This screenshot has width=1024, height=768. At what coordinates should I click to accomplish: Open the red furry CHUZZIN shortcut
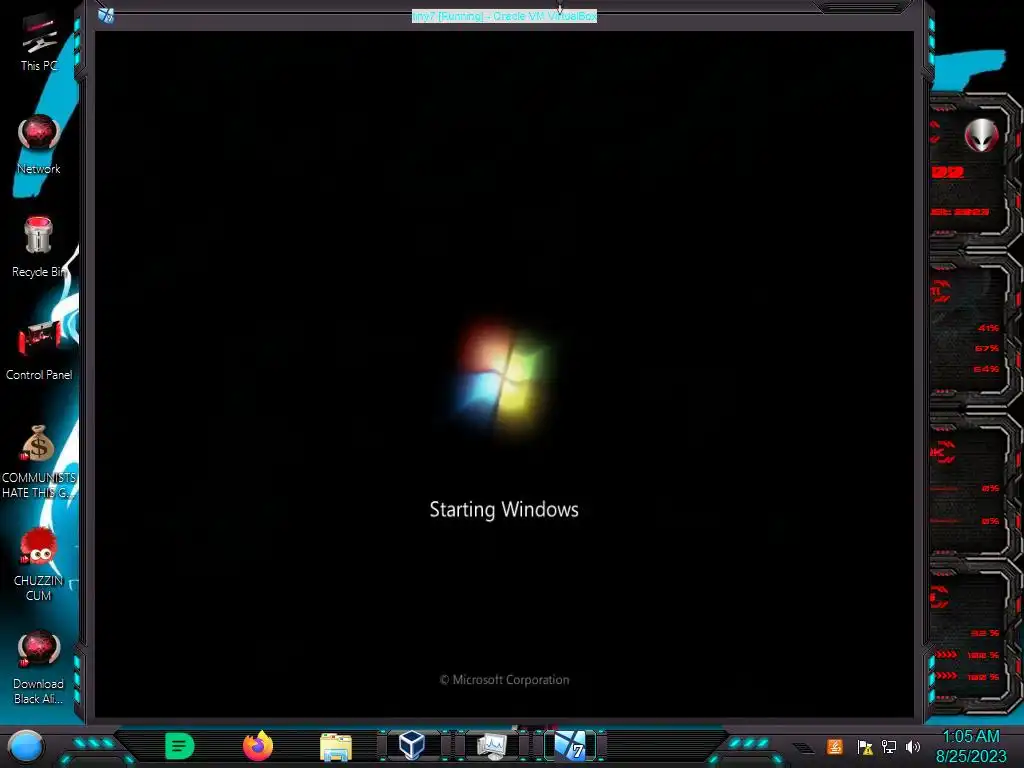[39, 564]
